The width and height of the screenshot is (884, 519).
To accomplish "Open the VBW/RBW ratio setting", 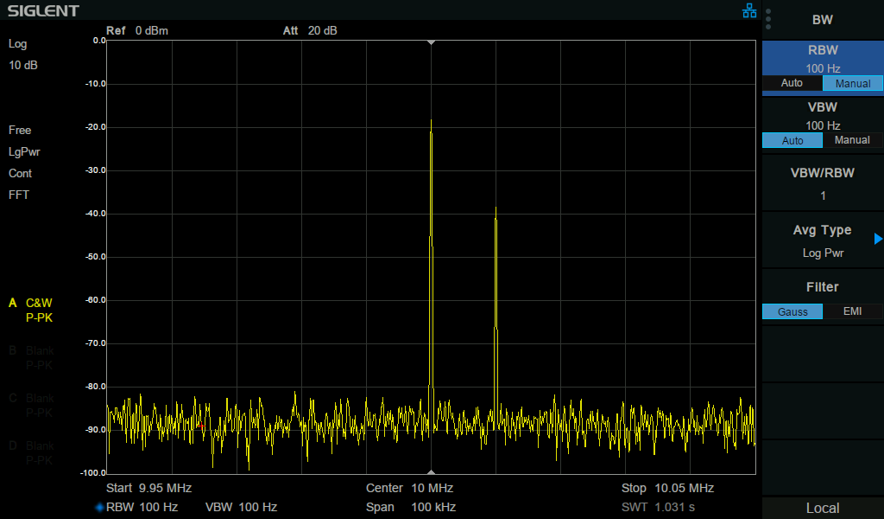I will click(x=823, y=183).
